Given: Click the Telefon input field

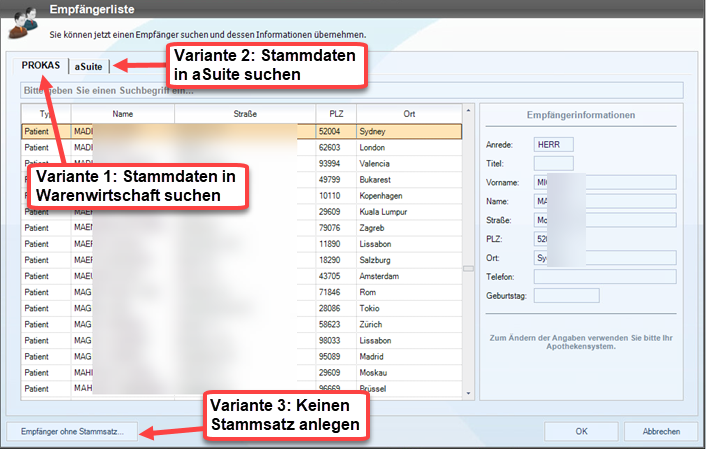Looking at the screenshot, I should click(605, 276).
